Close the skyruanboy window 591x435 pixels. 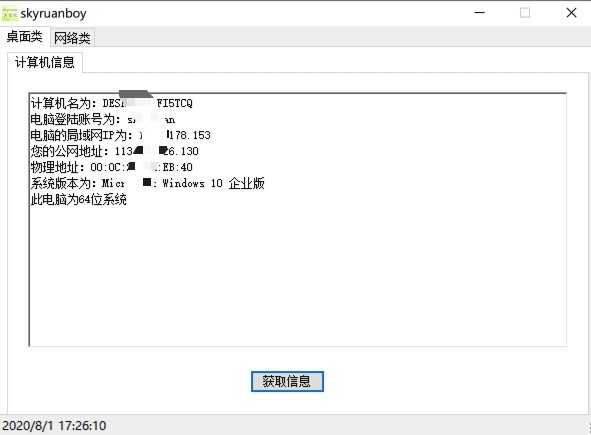click(x=571, y=13)
